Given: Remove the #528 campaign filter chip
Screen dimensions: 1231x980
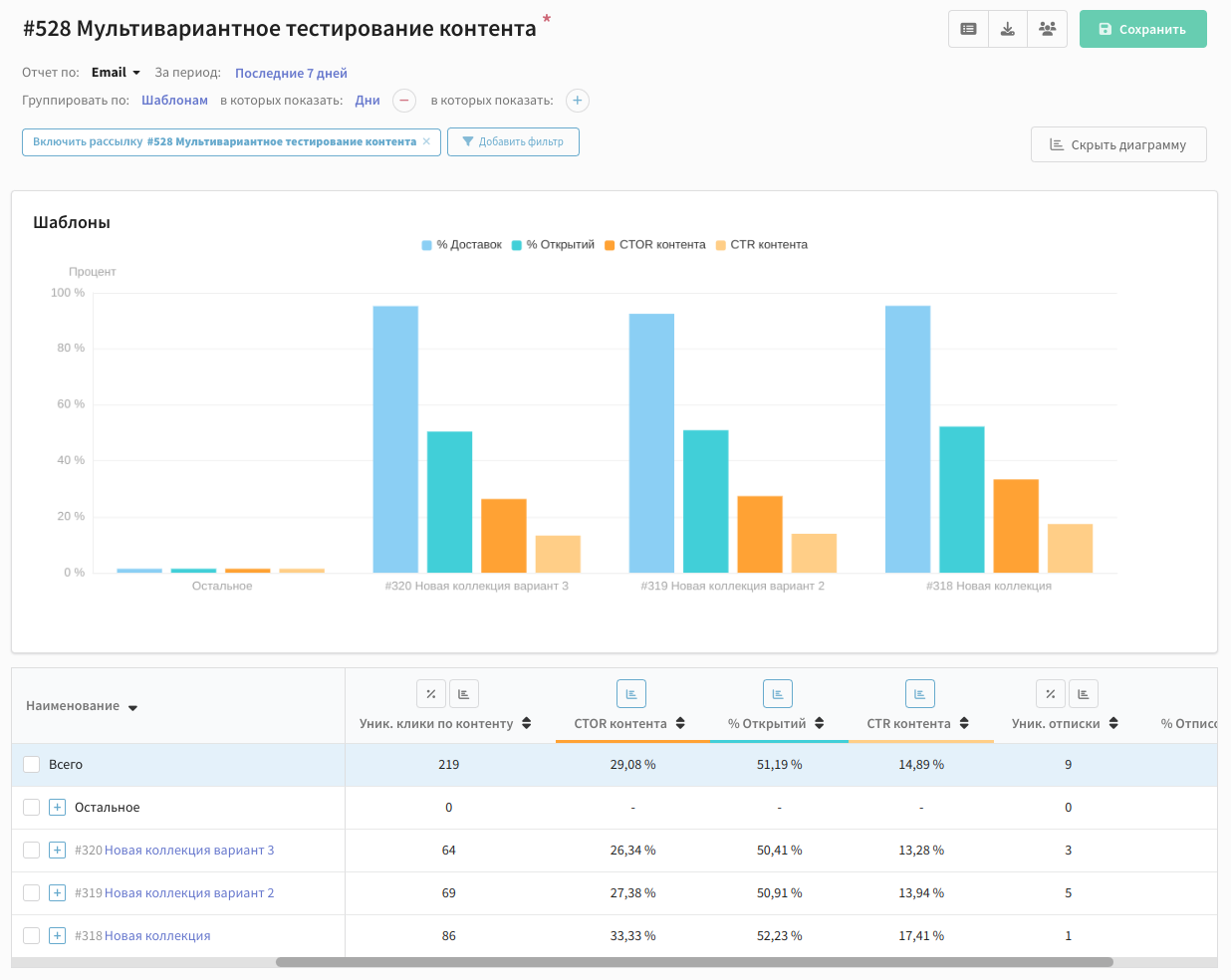Looking at the screenshot, I should (x=426, y=141).
